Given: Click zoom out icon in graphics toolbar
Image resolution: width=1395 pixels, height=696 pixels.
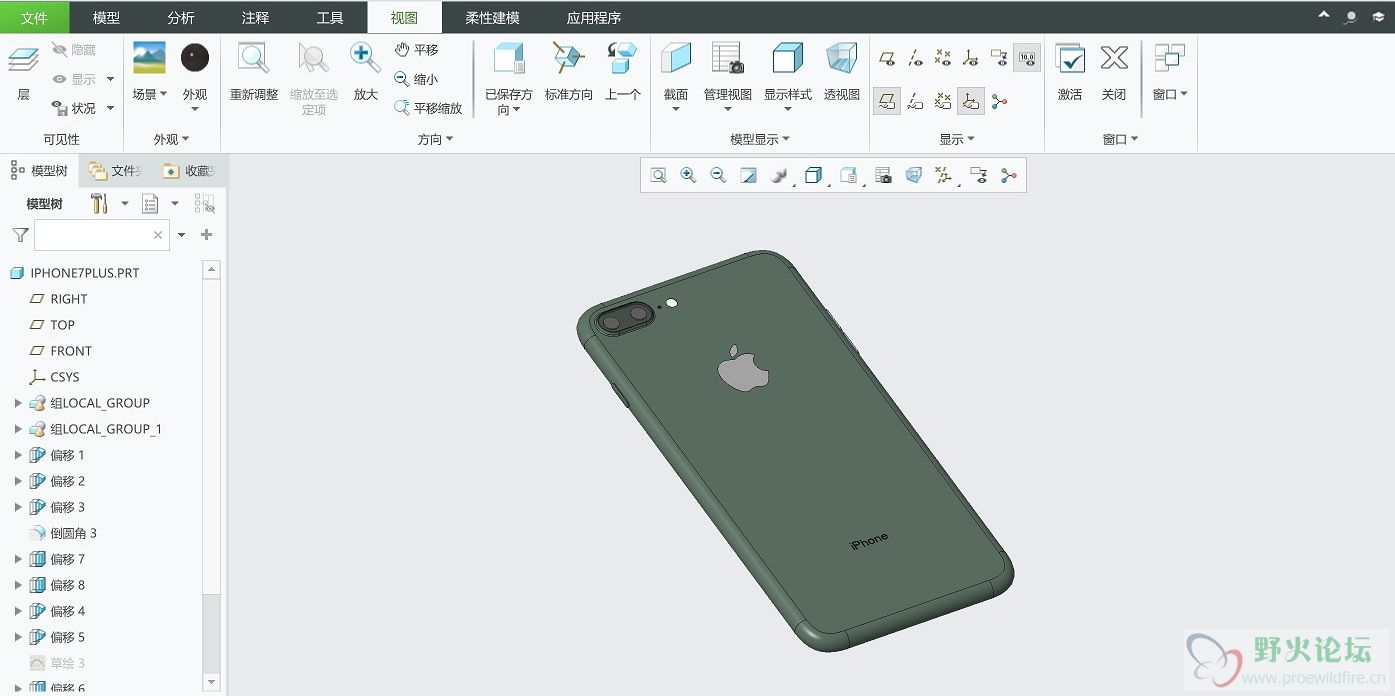Looking at the screenshot, I should (718, 175).
